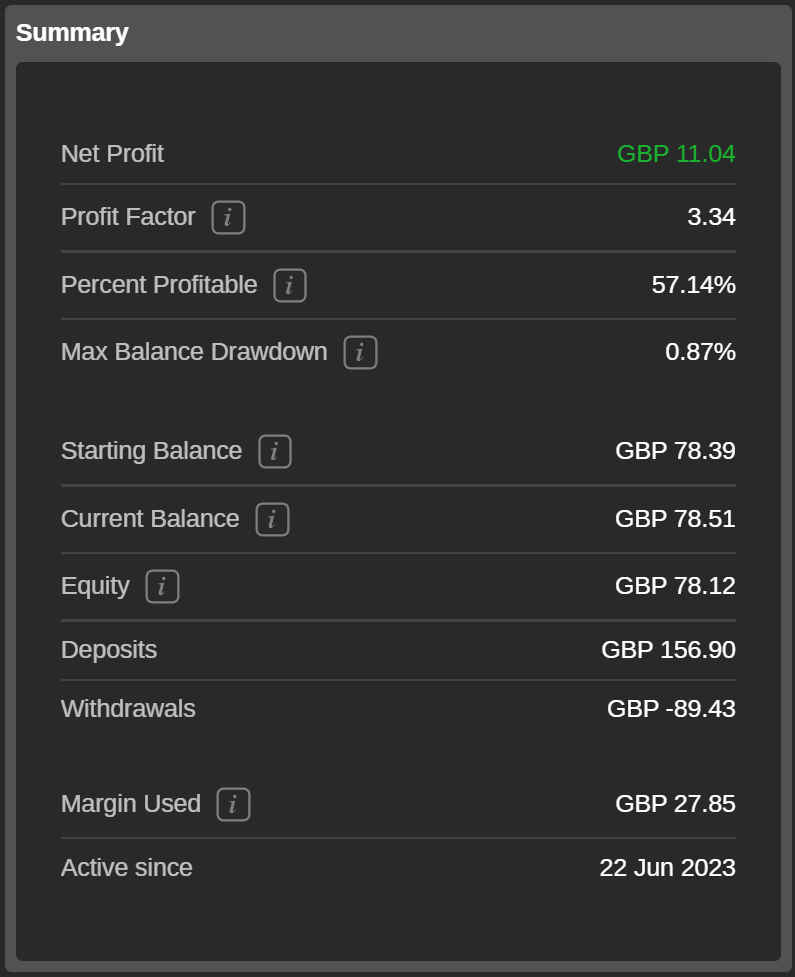Select the Summary panel title

[72, 32]
